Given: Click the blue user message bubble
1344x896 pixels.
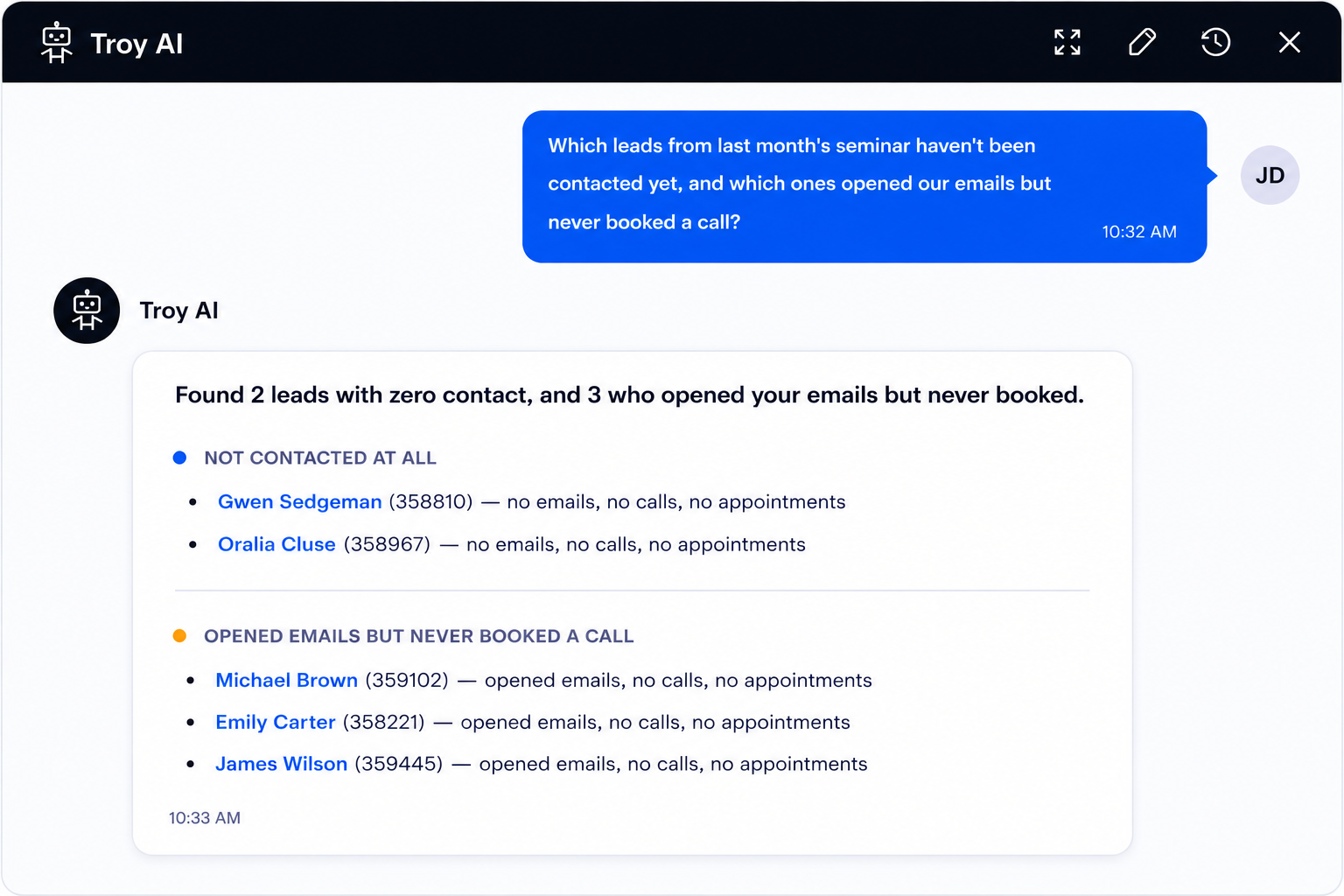Looking at the screenshot, I should [864, 186].
